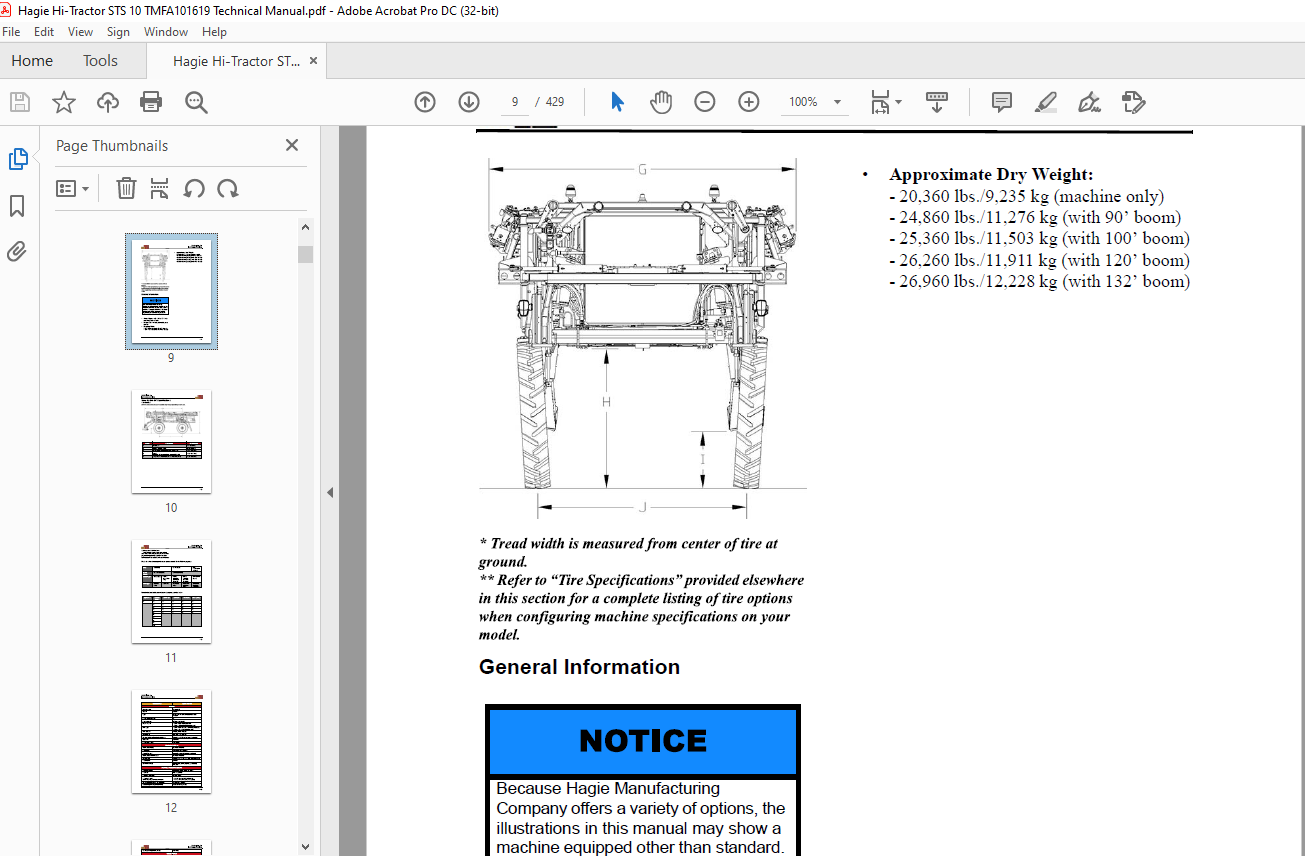1305x856 pixels.
Task: Go to the next page using down arrow
Action: (469, 102)
